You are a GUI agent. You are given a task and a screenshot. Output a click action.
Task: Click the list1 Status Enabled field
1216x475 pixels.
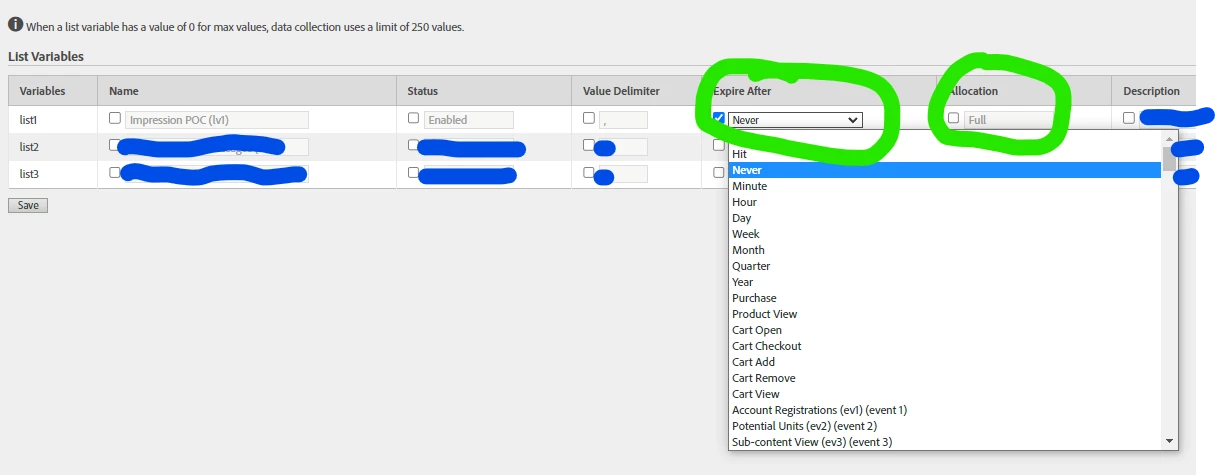469,120
